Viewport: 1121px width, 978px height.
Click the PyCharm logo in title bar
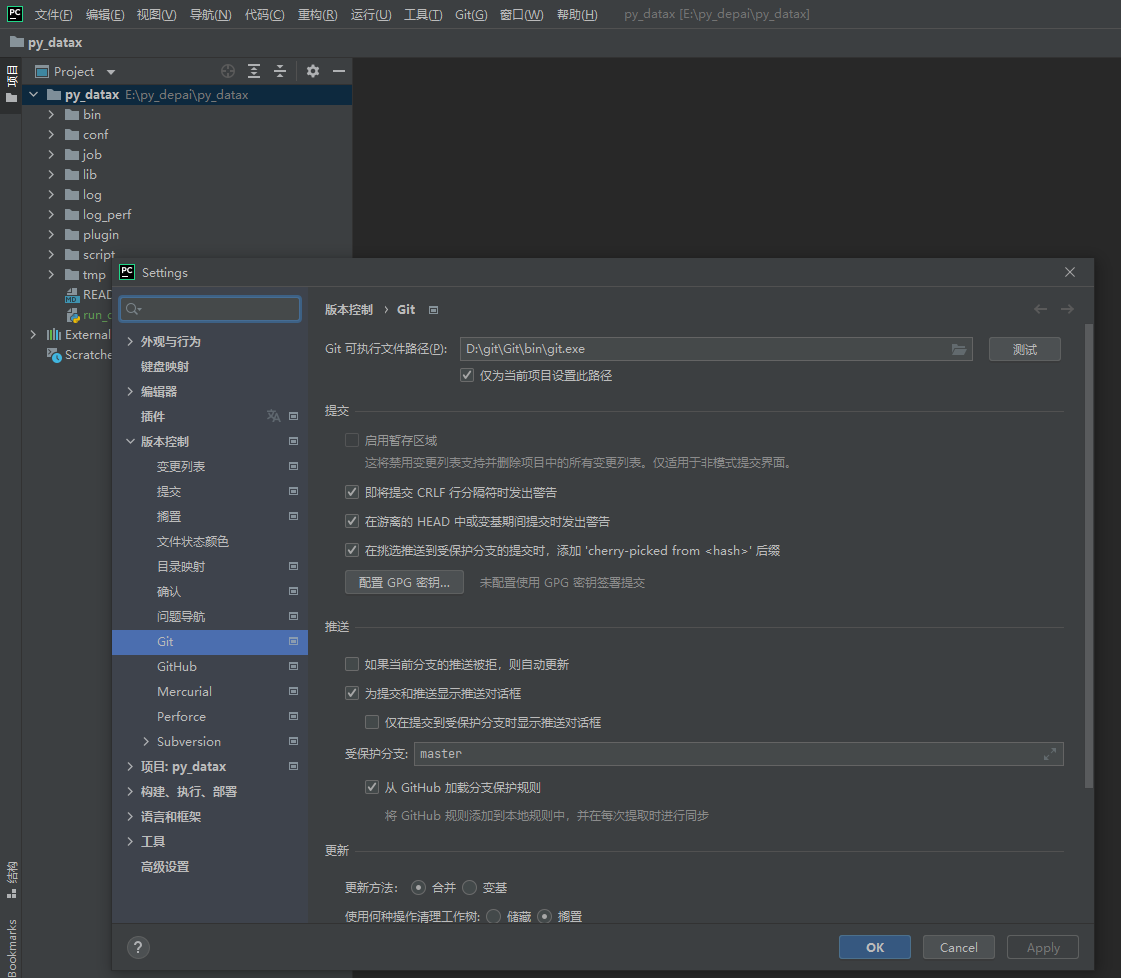(15, 14)
